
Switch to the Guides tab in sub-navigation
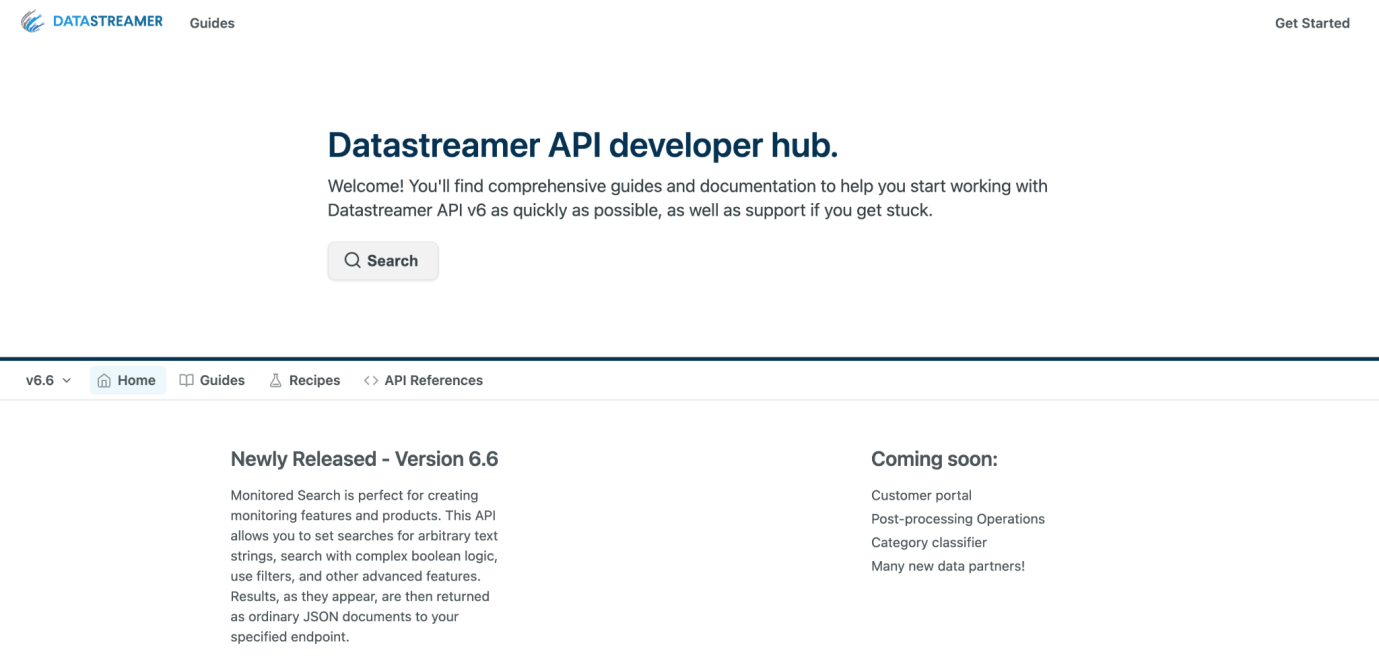pos(212,380)
